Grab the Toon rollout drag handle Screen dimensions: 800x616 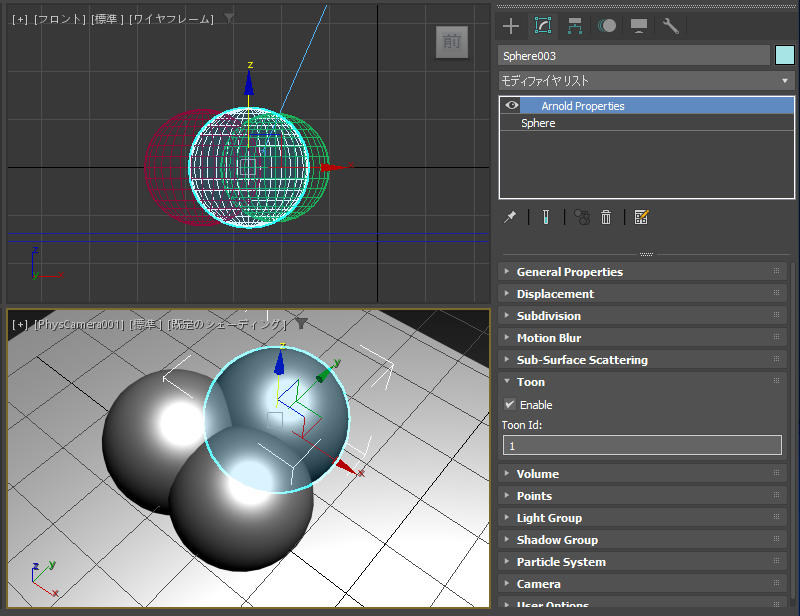pos(776,381)
